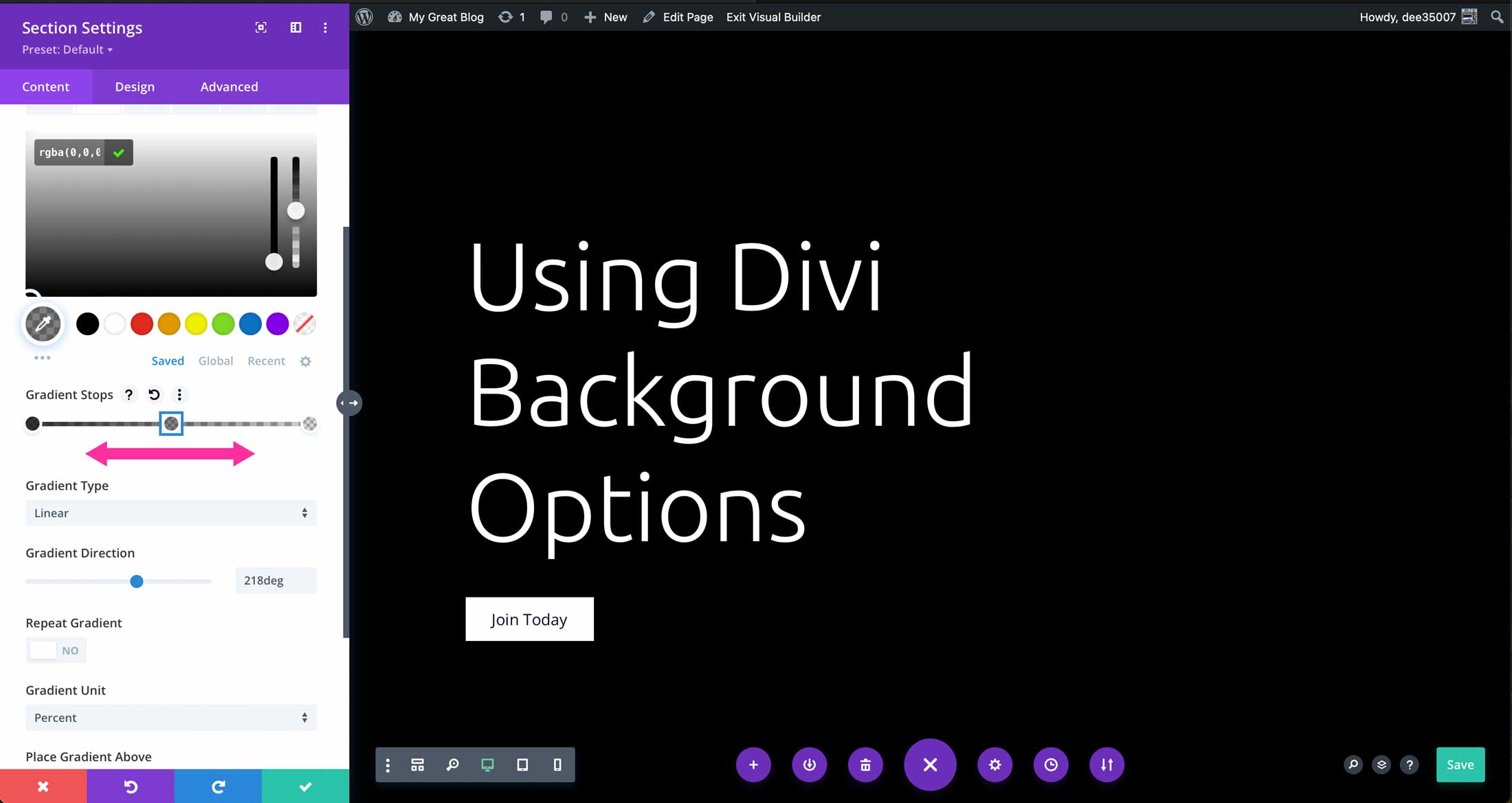Screen dimensions: 1512x803
Task: Open page settings gear button
Action: click(x=994, y=765)
